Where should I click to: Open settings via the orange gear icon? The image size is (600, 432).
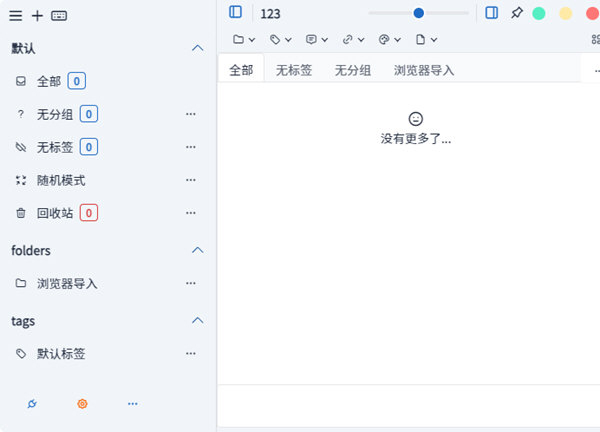pos(83,403)
